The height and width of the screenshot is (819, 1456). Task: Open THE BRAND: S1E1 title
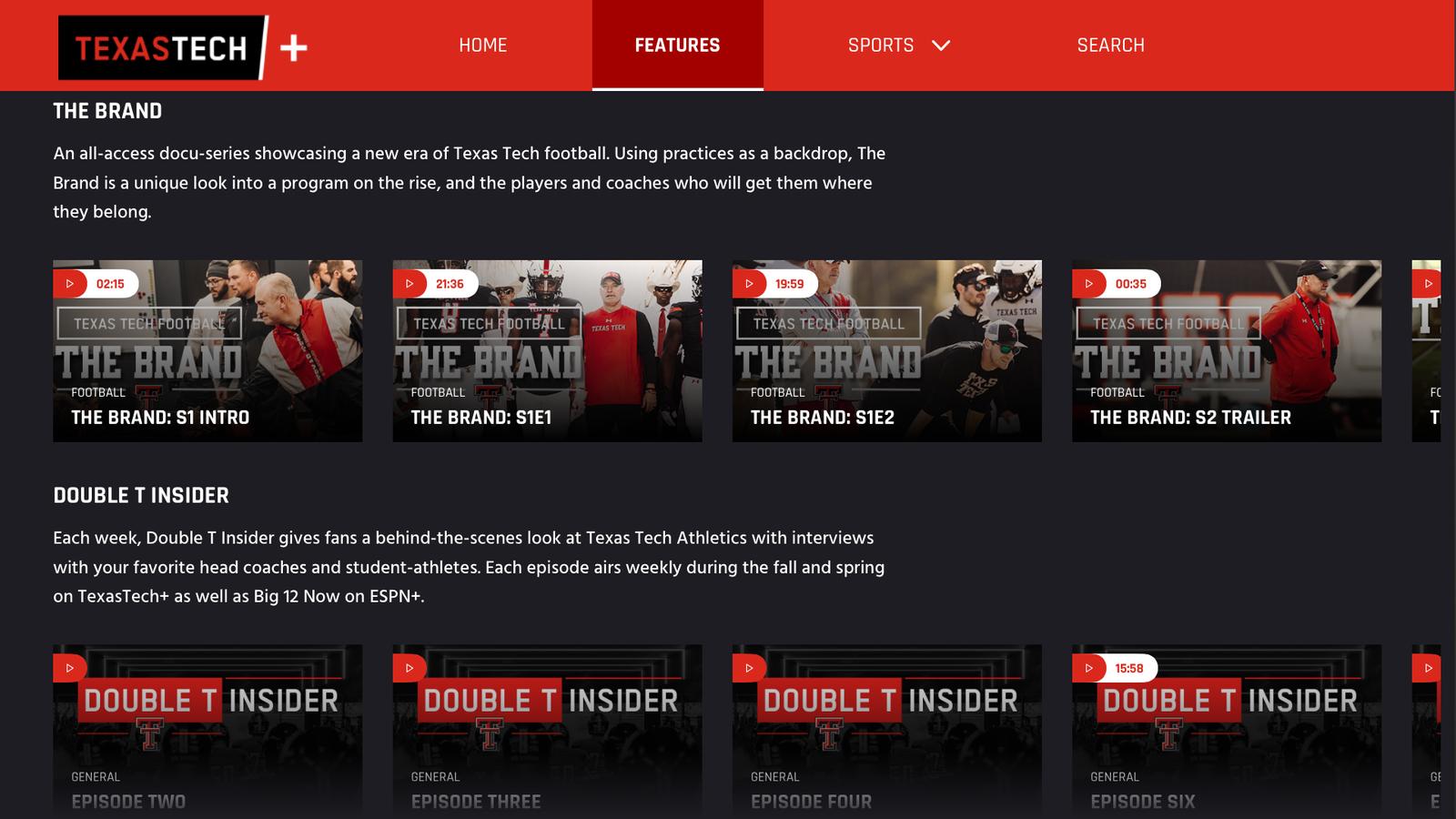click(x=480, y=418)
